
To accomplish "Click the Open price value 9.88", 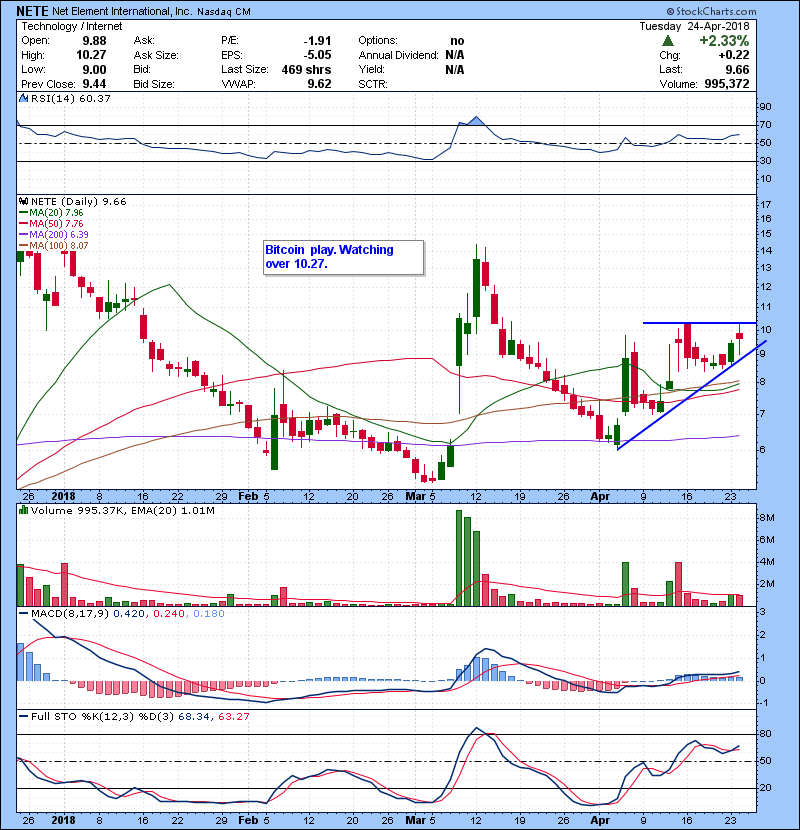I will [x=94, y=41].
